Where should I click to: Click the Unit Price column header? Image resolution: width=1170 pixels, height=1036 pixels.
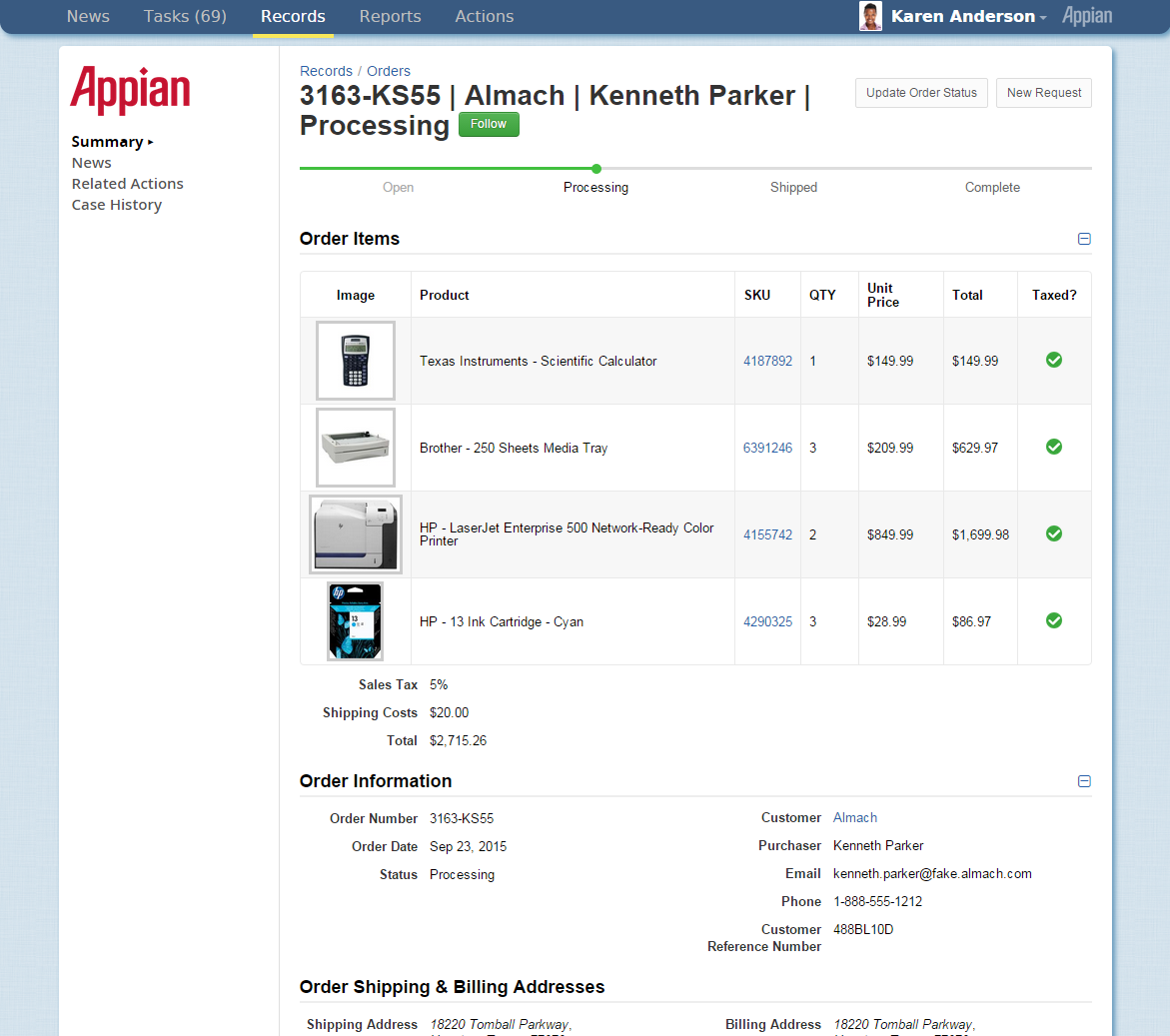pyautogui.click(x=883, y=295)
